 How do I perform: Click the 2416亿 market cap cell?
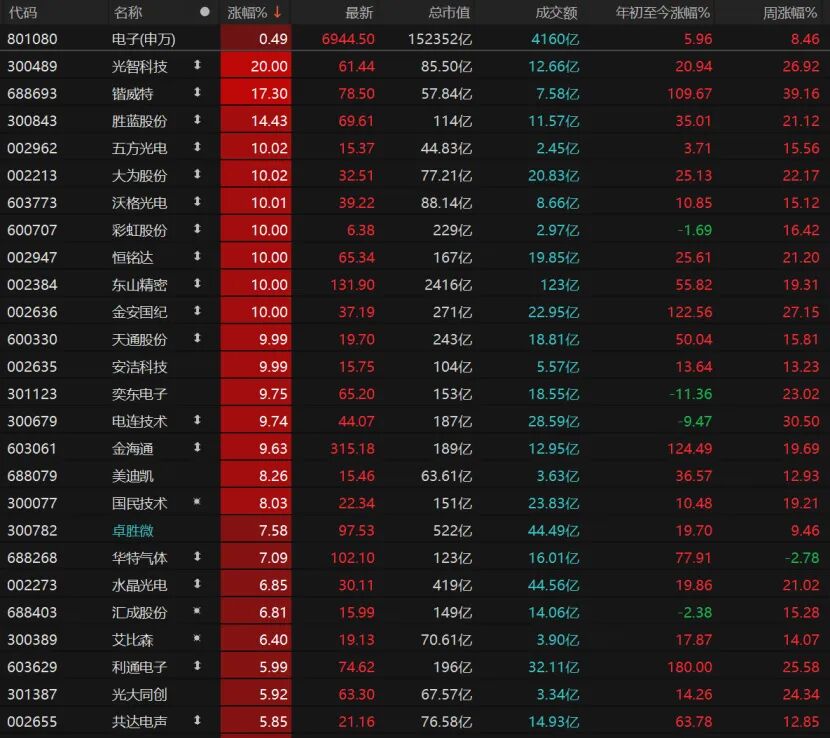pyautogui.click(x=448, y=285)
